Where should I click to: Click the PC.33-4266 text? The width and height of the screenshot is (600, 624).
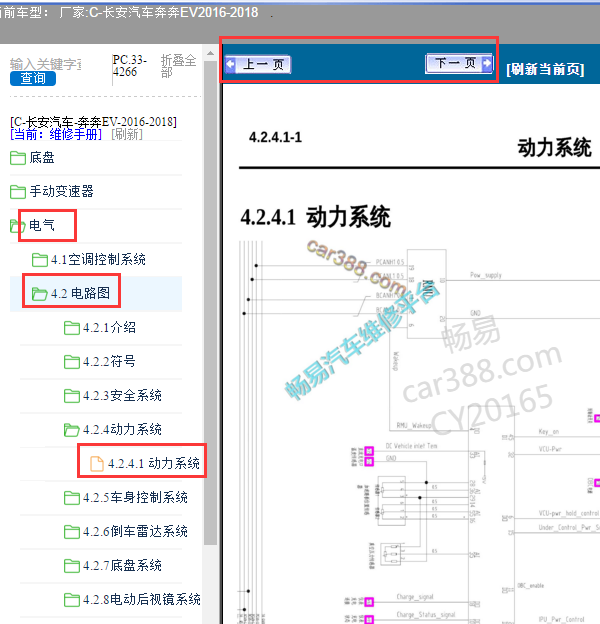click(x=130, y=66)
